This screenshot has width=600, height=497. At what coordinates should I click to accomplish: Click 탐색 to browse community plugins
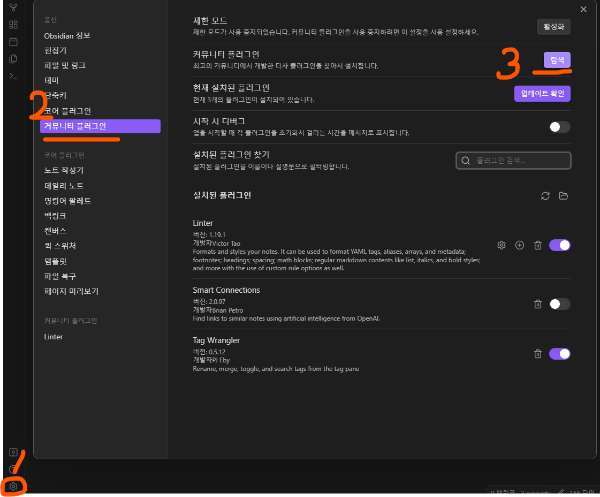(x=557, y=60)
